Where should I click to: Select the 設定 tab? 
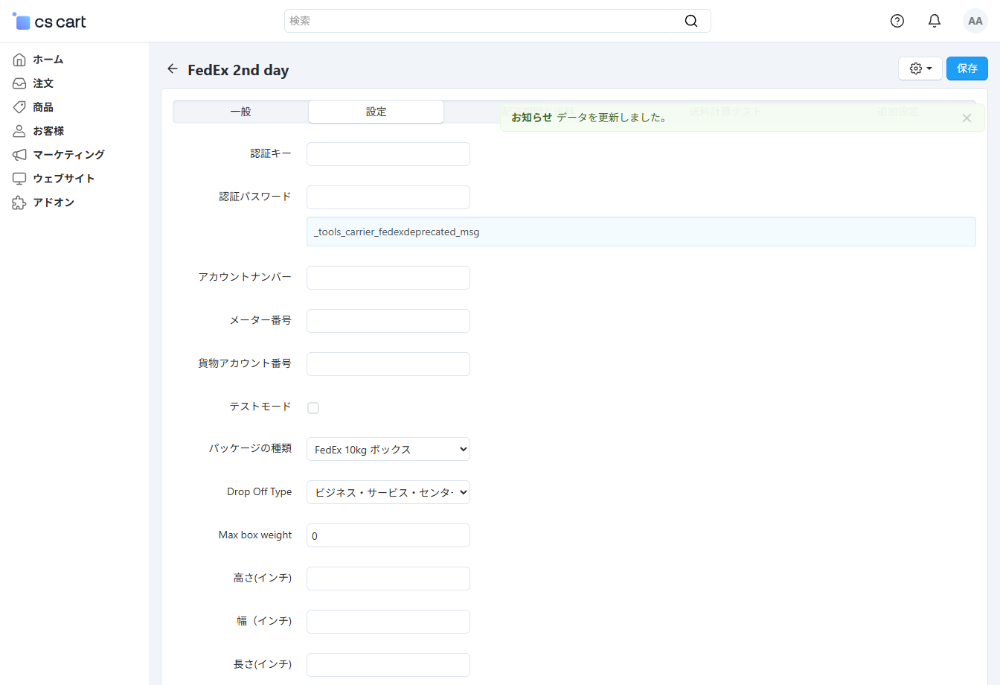click(376, 112)
